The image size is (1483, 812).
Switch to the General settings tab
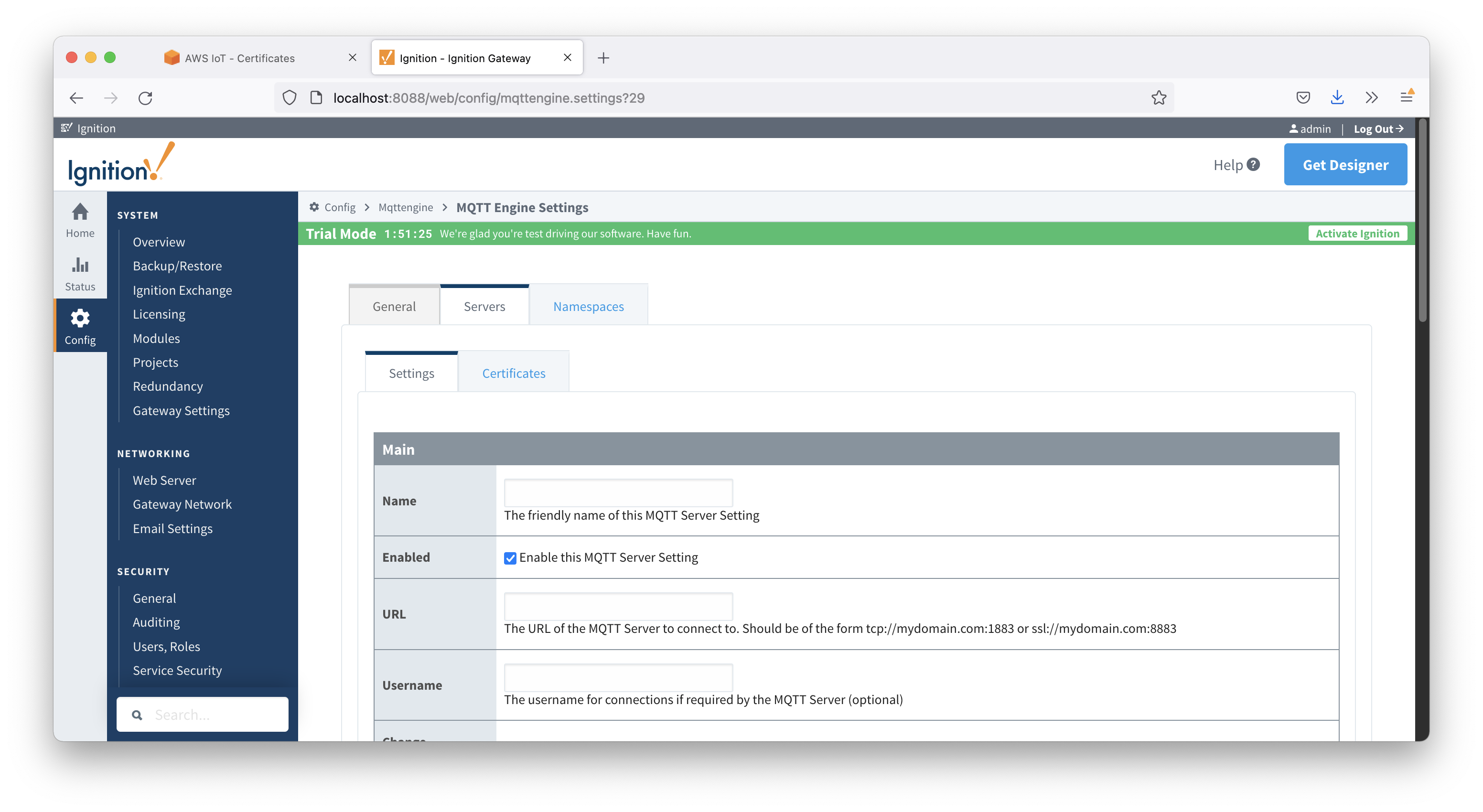[394, 306]
